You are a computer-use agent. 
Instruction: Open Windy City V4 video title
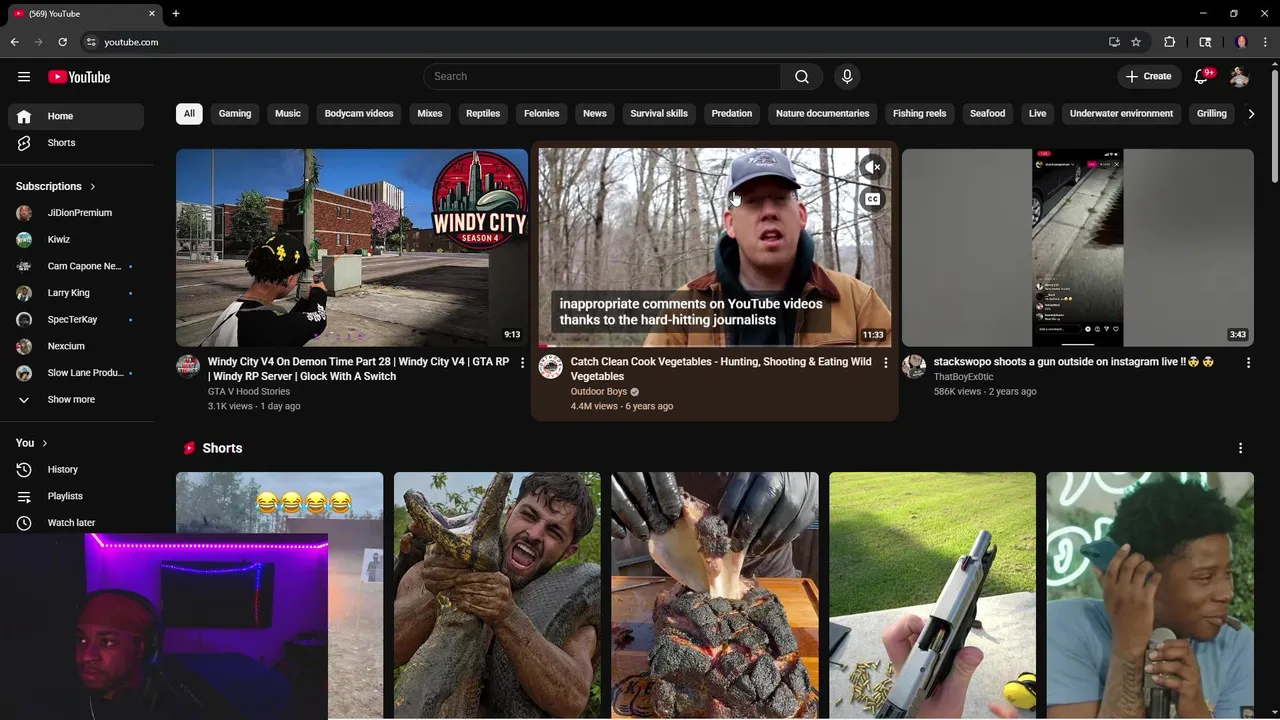pos(358,369)
